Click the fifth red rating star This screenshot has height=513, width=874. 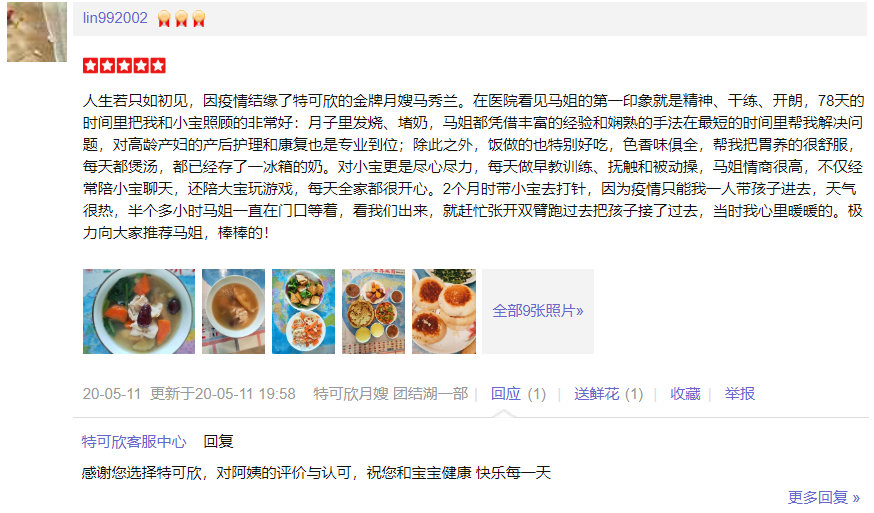[158, 66]
